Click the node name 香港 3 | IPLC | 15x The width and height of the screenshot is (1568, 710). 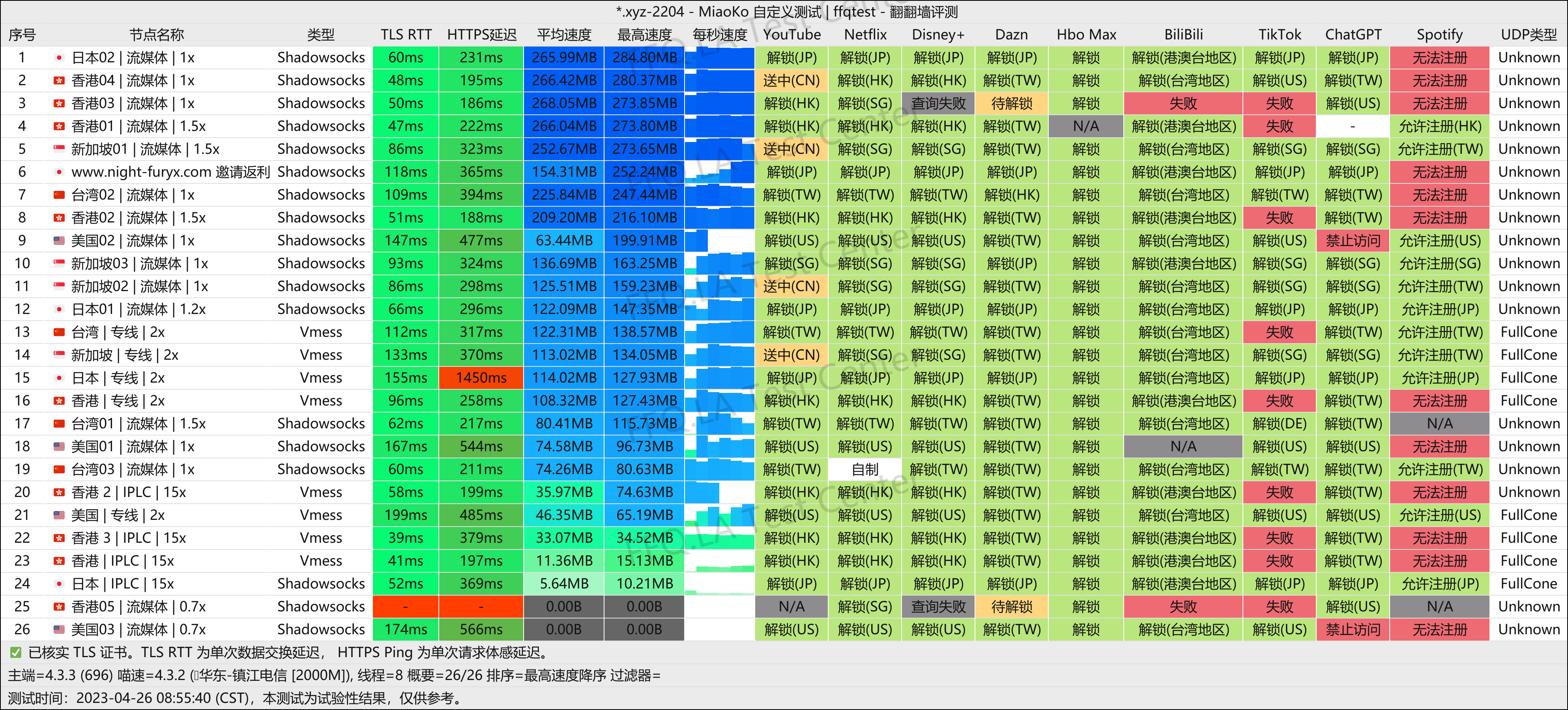click(129, 538)
